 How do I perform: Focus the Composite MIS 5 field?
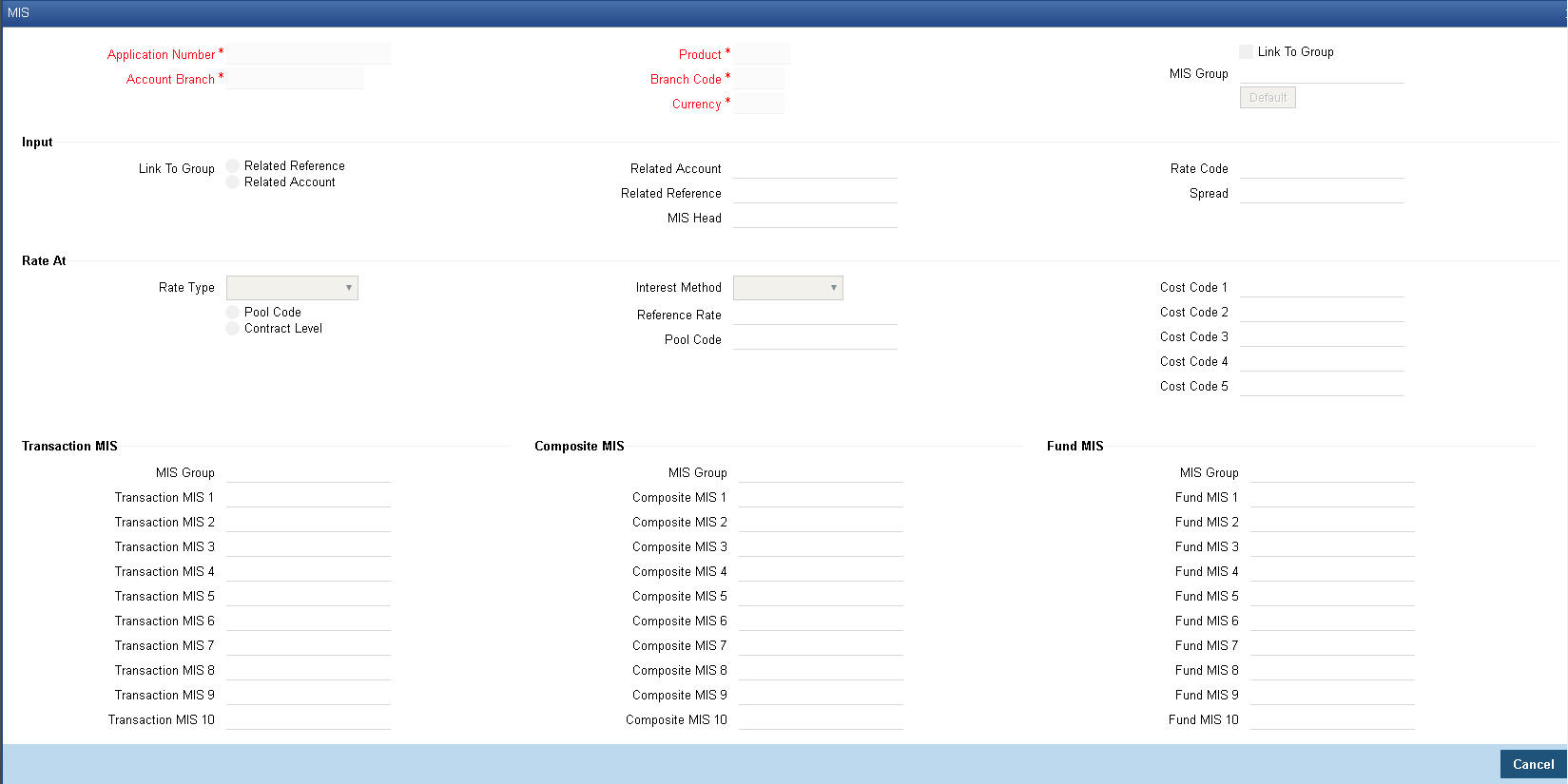(x=821, y=596)
